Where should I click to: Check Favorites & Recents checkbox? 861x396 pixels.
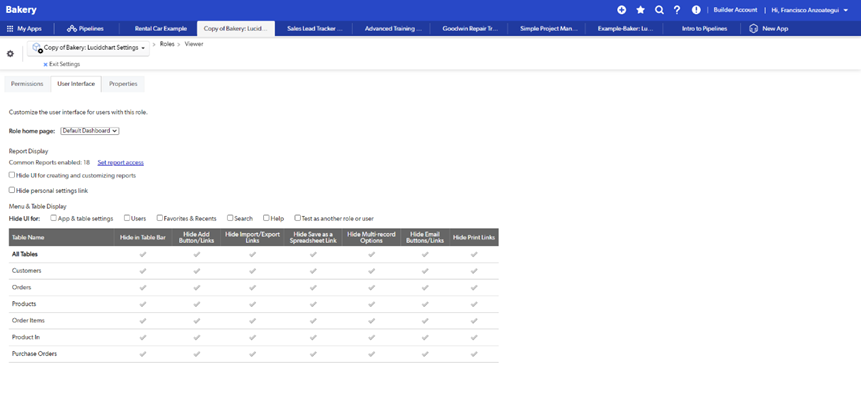(x=160, y=218)
